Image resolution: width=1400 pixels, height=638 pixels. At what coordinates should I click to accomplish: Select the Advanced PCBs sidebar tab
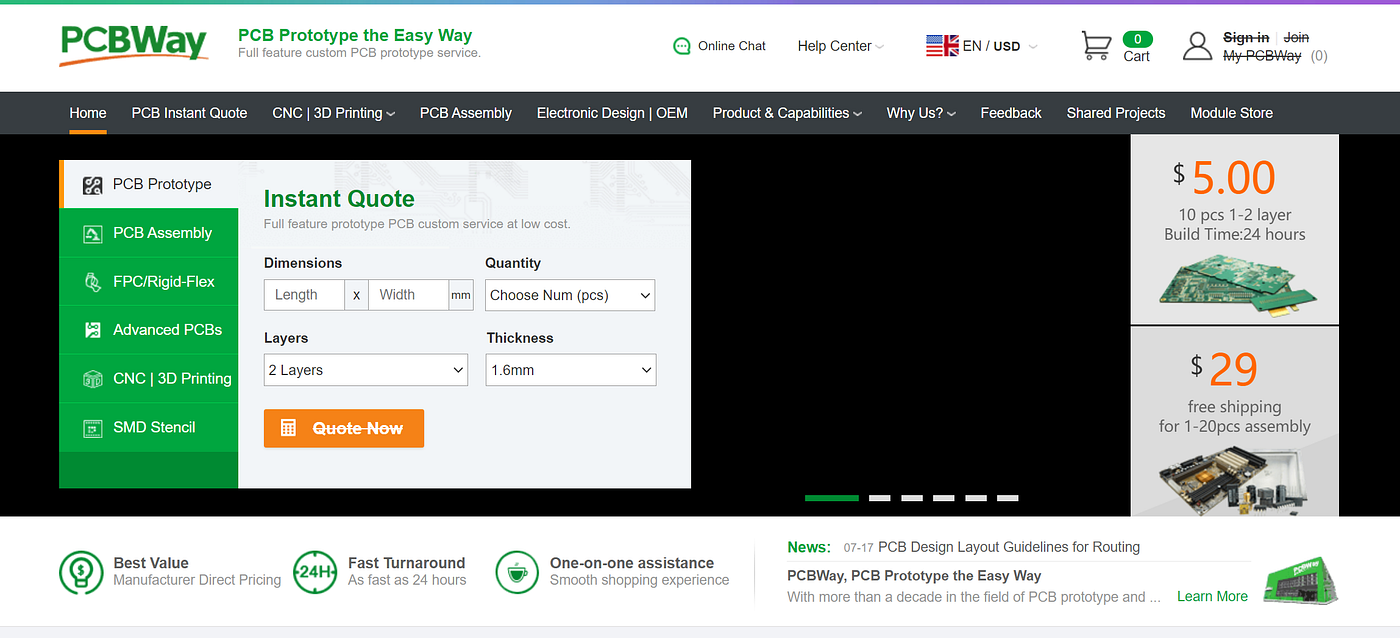tap(149, 330)
